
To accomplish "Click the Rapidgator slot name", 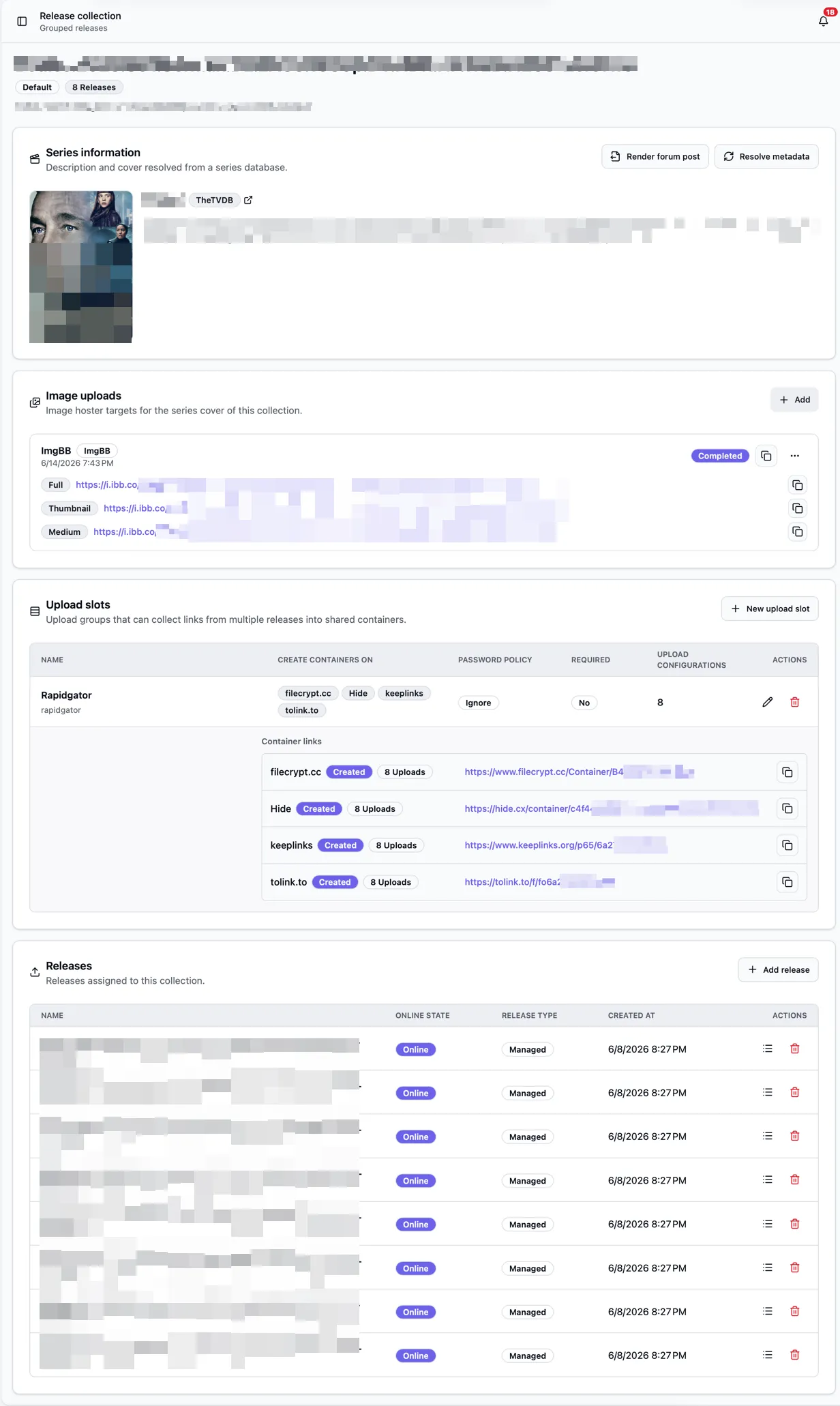I will pyautogui.click(x=66, y=695).
